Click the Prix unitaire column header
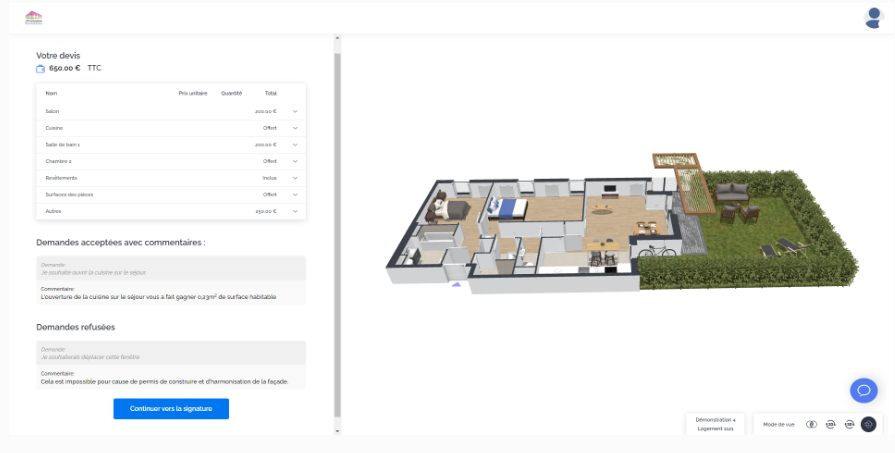 pos(193,94)
